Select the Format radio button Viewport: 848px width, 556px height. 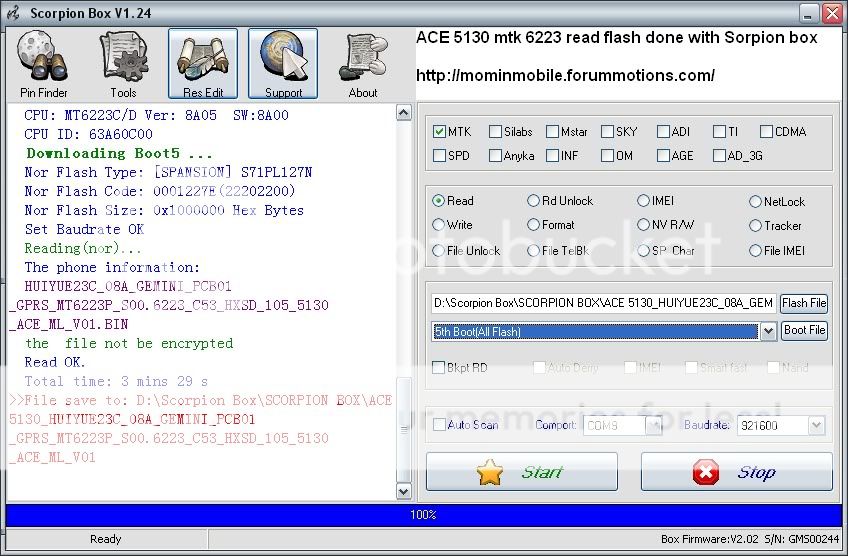click(x=533, y=224)
